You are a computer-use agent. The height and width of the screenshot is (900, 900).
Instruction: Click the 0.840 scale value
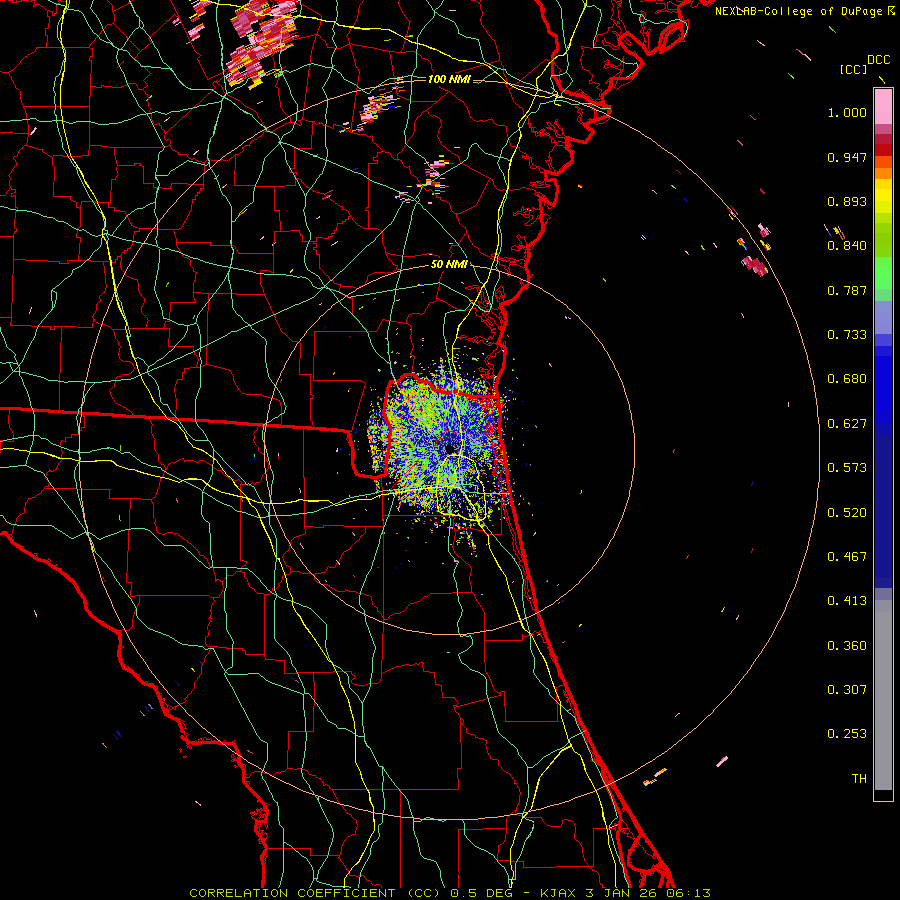point(847,246)
